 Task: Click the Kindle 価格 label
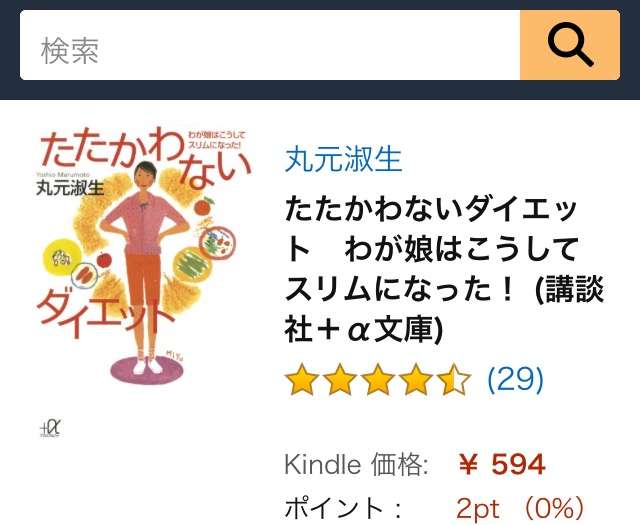356,465
